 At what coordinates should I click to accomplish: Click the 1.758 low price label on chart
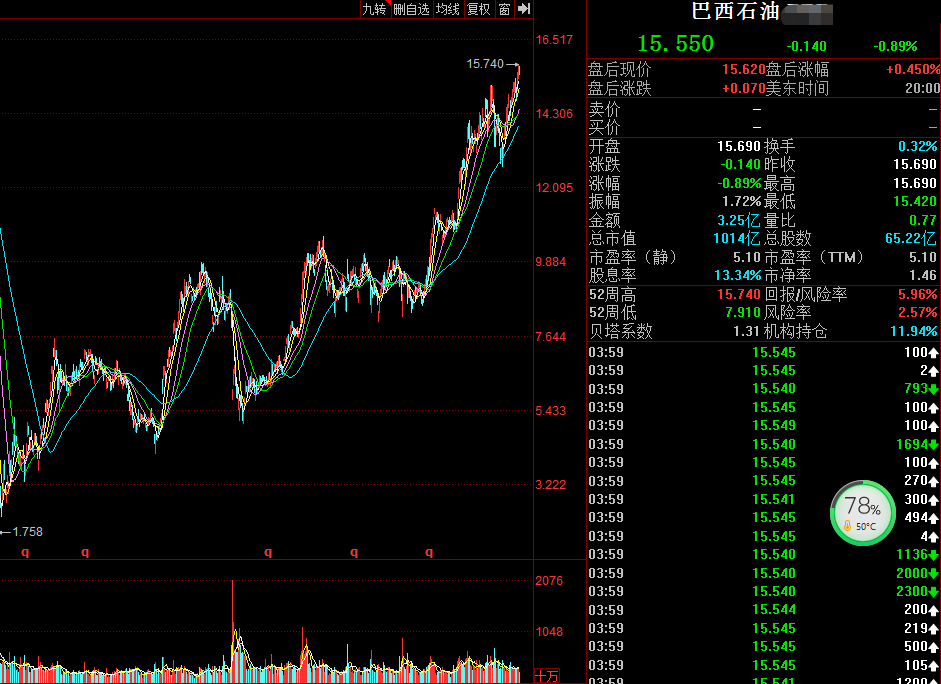27,532
